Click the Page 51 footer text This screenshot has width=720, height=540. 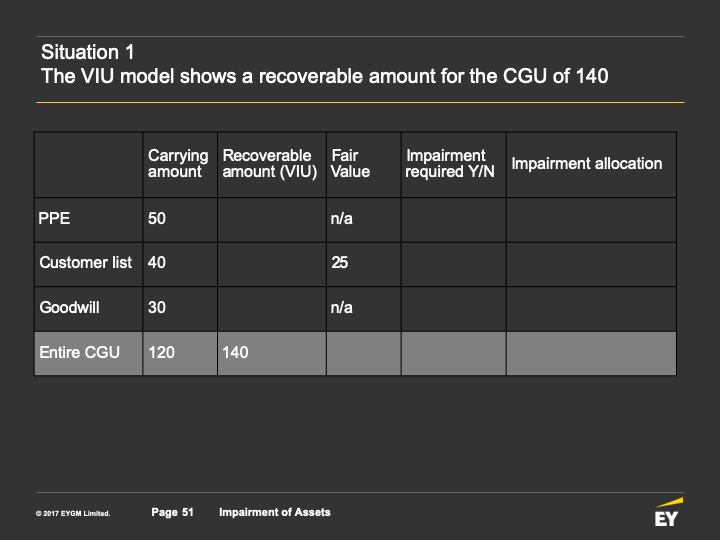click(172, 512)
